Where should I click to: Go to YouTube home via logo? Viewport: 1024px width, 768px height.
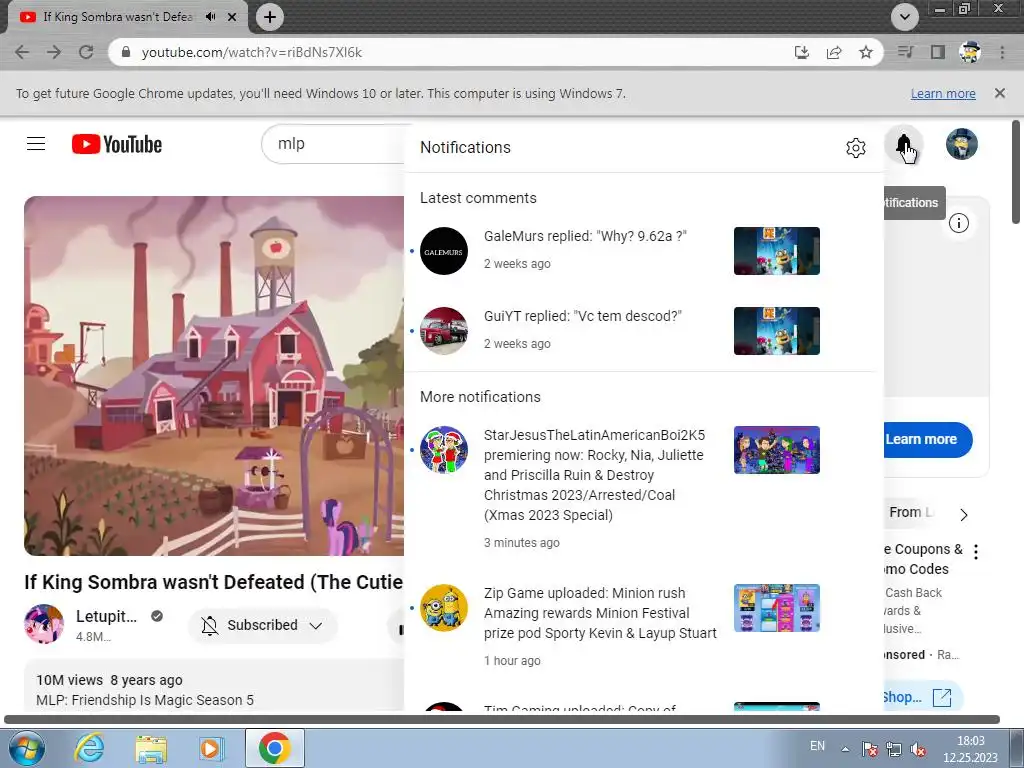pos(117,144)
